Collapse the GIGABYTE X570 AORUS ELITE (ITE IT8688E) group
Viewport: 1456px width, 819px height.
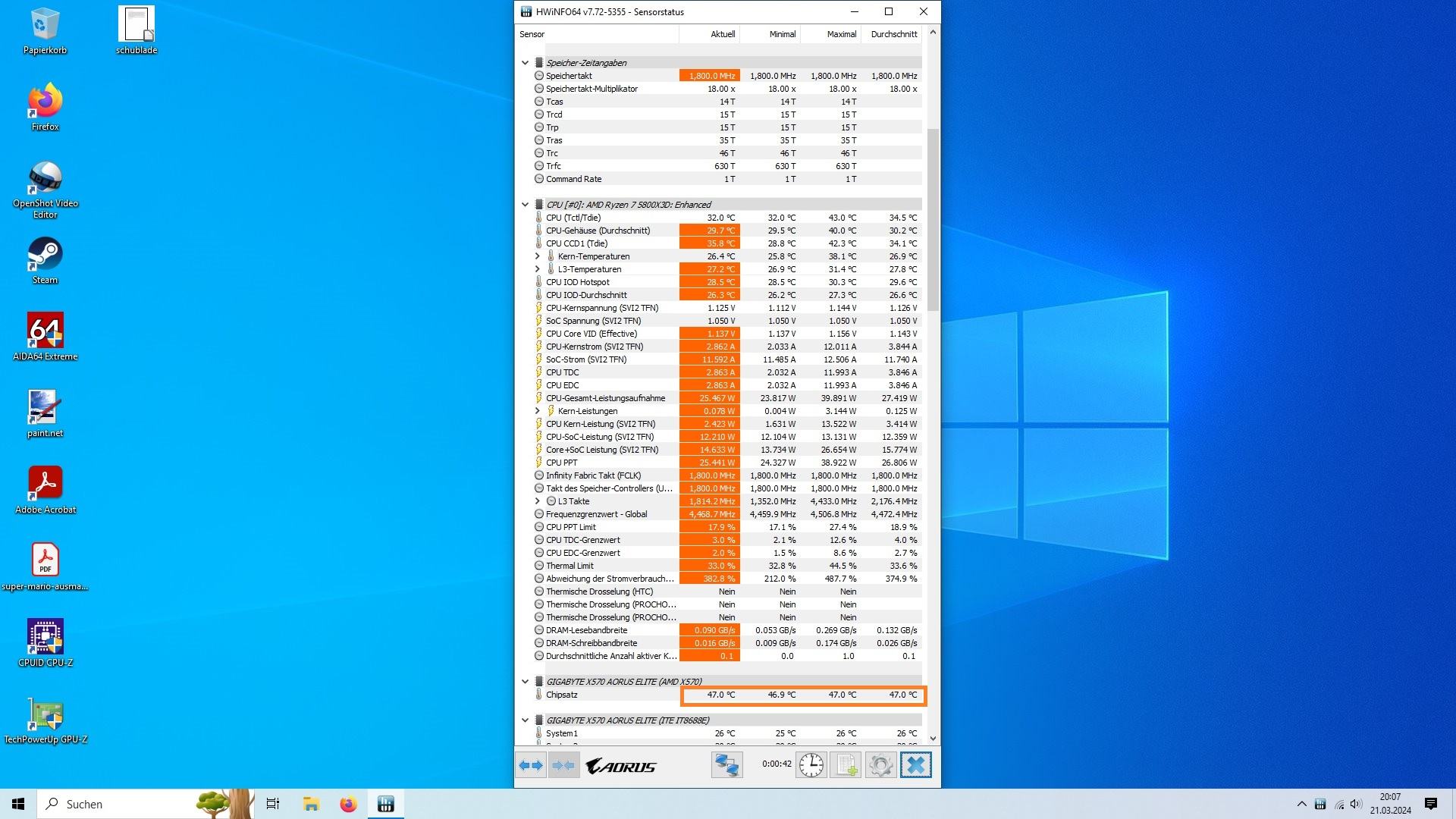coord(525,720)
